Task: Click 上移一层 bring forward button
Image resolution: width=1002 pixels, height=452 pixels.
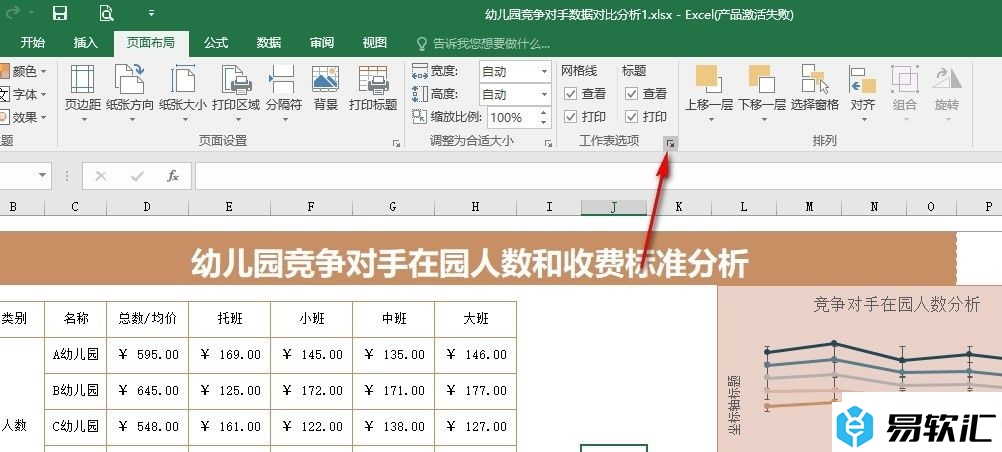Action: coord(709,94)
